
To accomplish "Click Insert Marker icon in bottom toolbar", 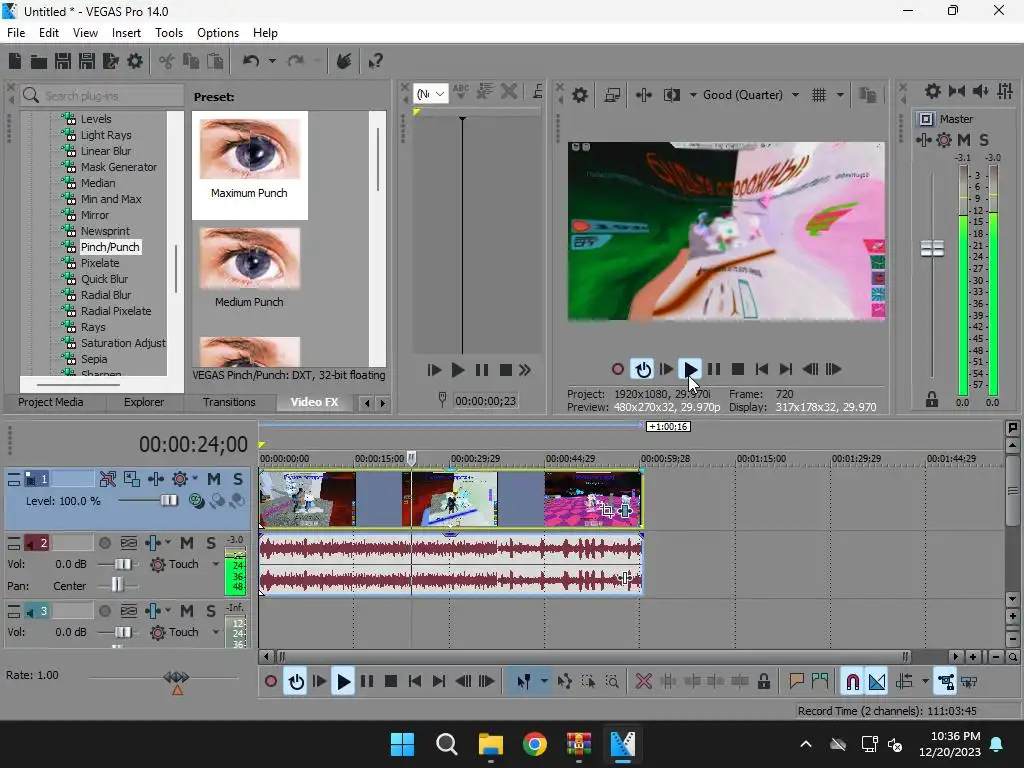I will [x=795, y=682].
